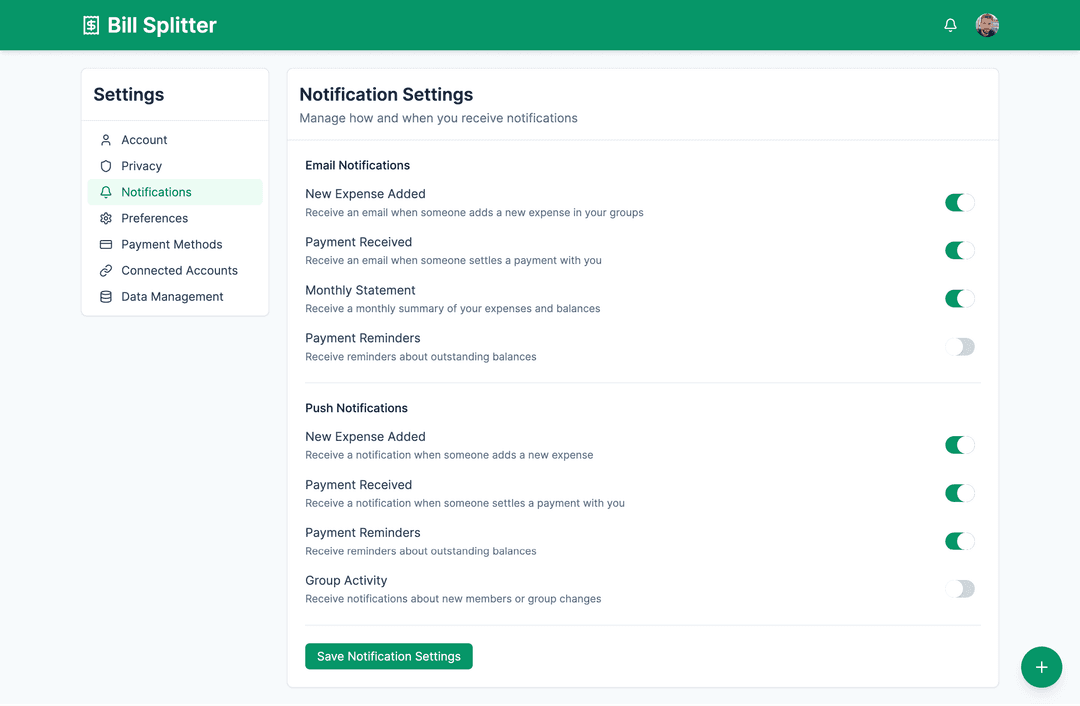Click the Payment Methods credit card icon
Viewport: 1080px width, 706px height.
[105, 244]
